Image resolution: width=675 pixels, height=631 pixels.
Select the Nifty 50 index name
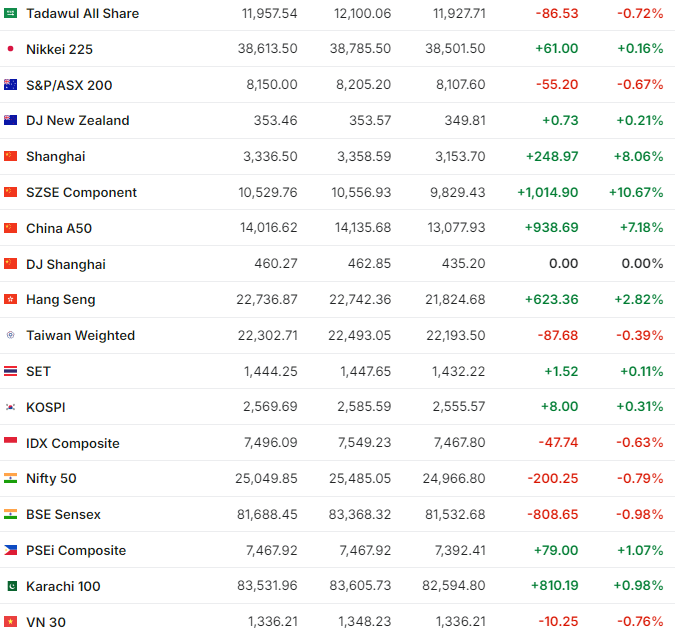[51, 479]
